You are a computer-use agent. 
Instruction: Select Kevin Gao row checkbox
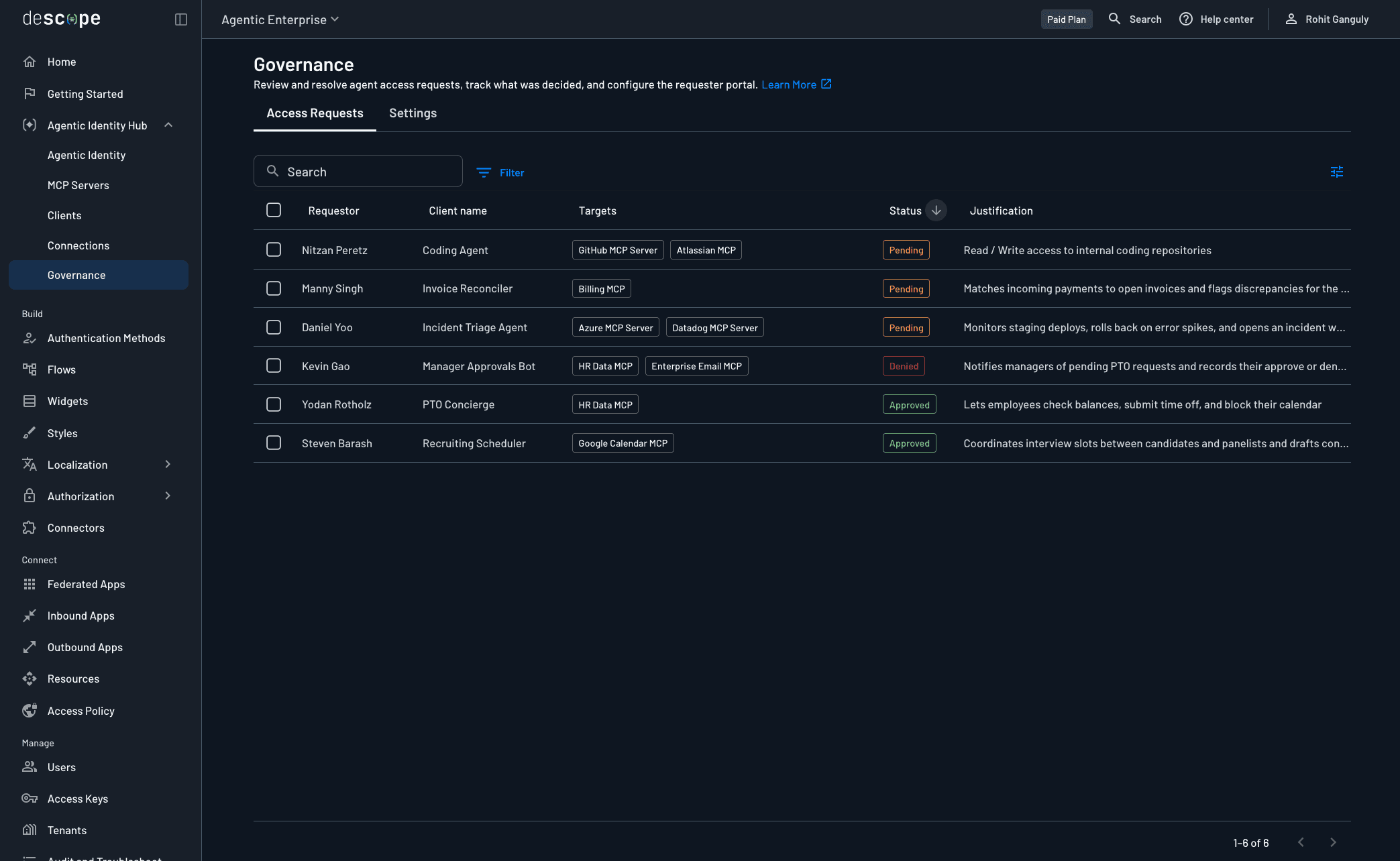click(x=274, y=365)
